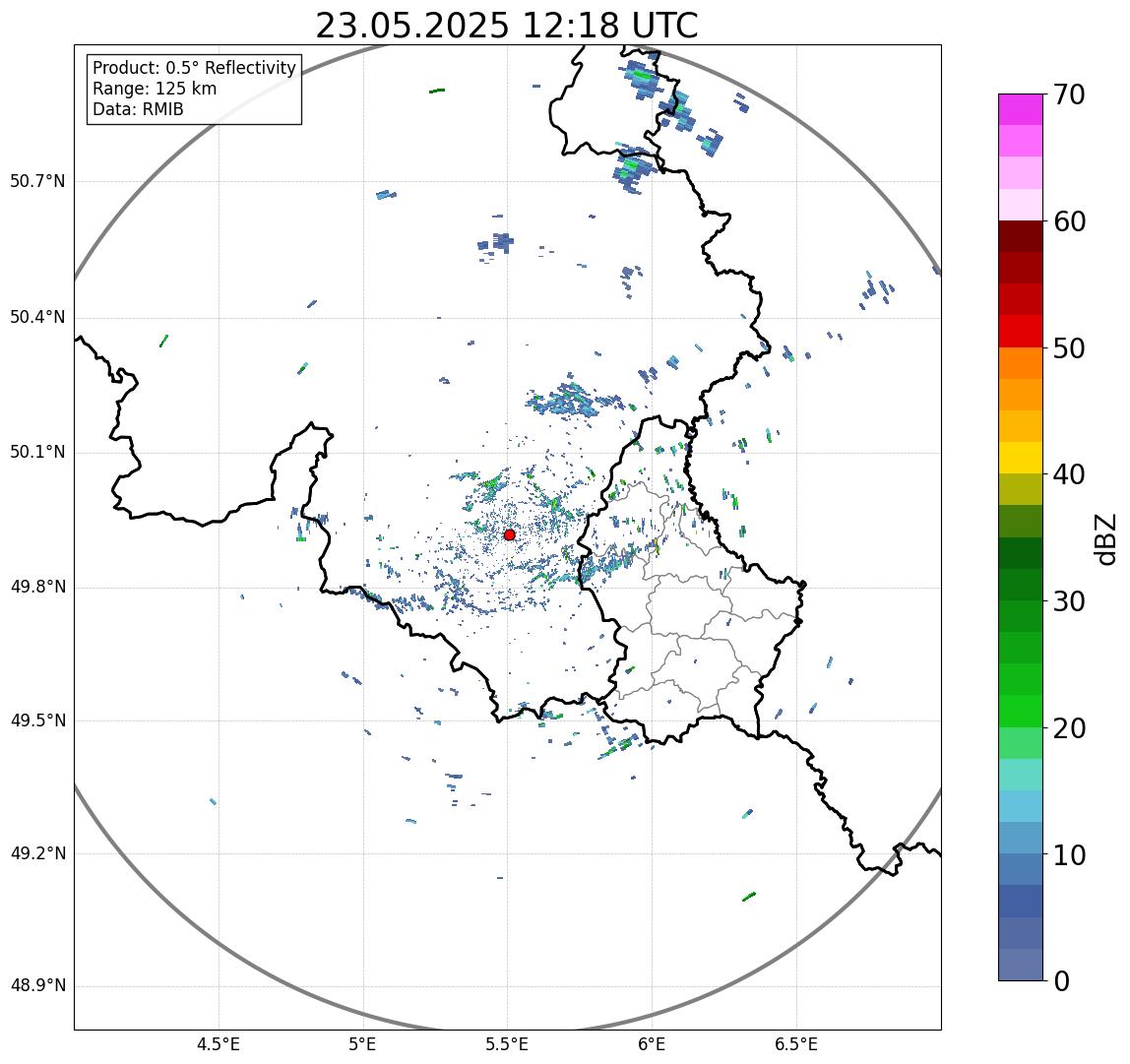1130x1064 pixels.
Task: Click the bright red 50 dBZ colorbar segment
Action: point(1021,332)
